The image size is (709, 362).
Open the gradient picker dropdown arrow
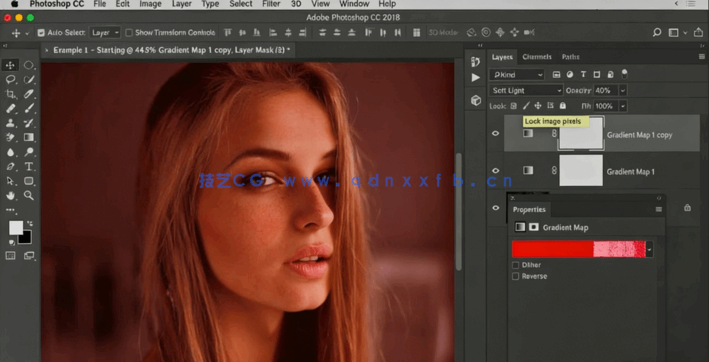point(650,249)
